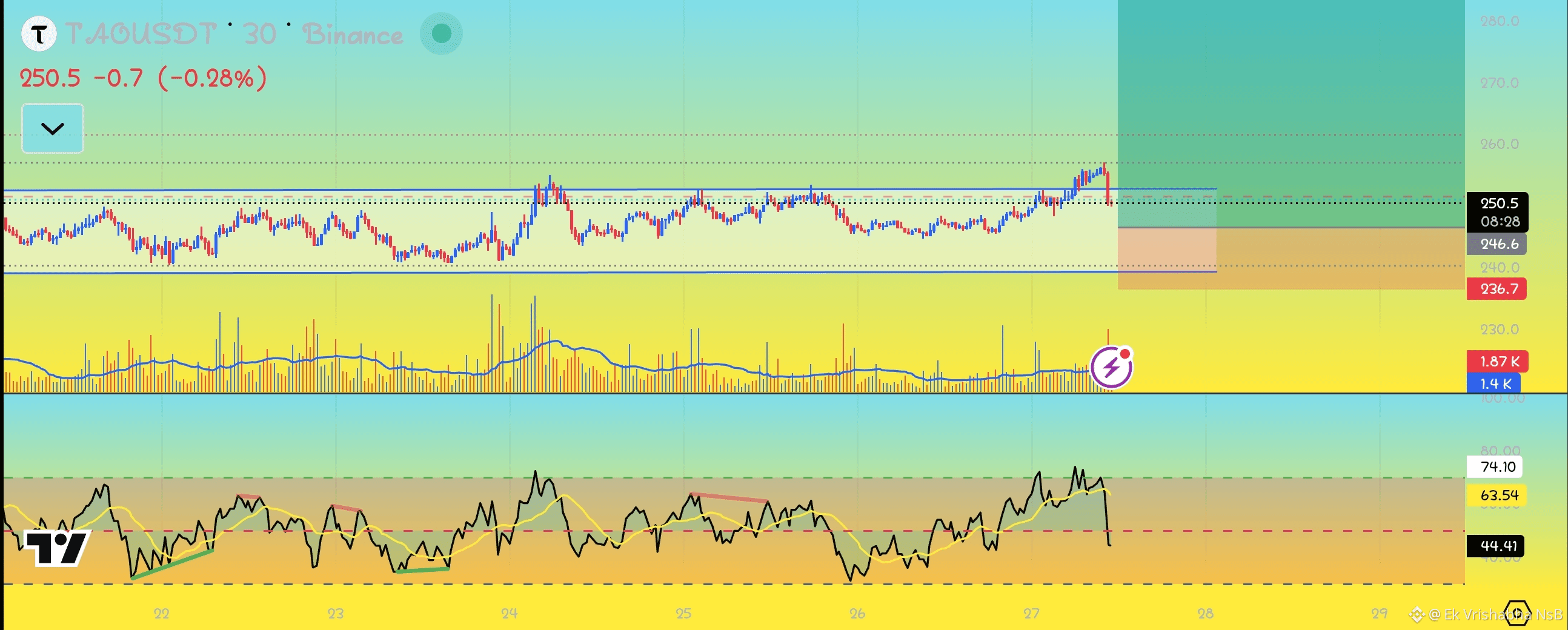The width and height of the screenshot is (1568, 630).
Task: Click date 22 on the time axis
Action: point(161,614)
